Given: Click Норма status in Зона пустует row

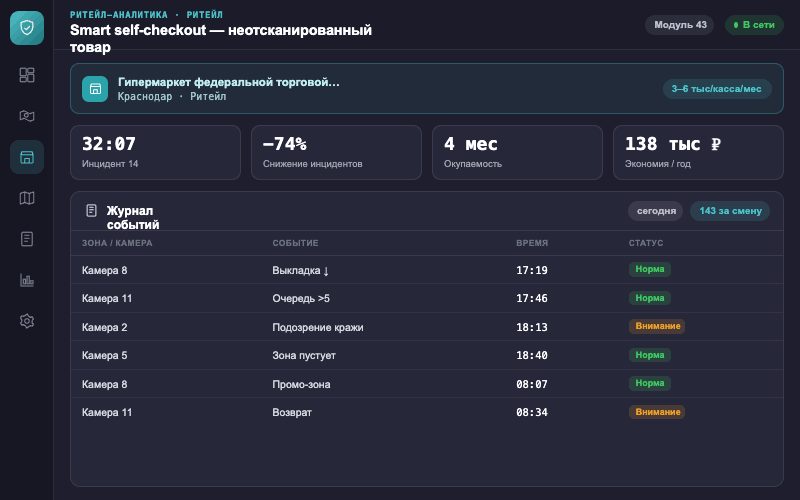Looking at the screenshot, I should pyautogui.click(x=649, y=355).
